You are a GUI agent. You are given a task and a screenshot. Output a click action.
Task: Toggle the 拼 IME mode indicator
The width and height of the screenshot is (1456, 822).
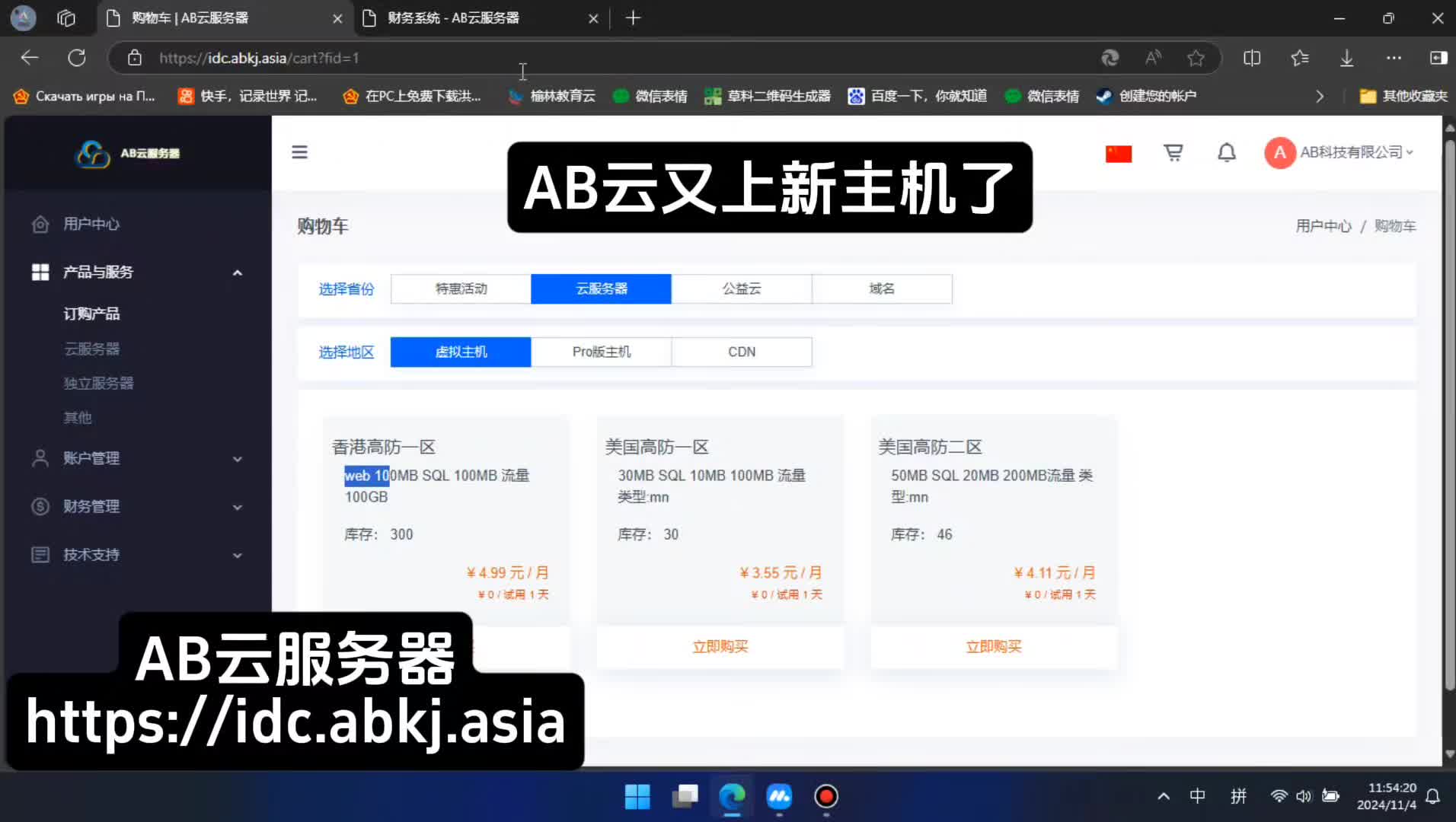[x=1239, y=797]
